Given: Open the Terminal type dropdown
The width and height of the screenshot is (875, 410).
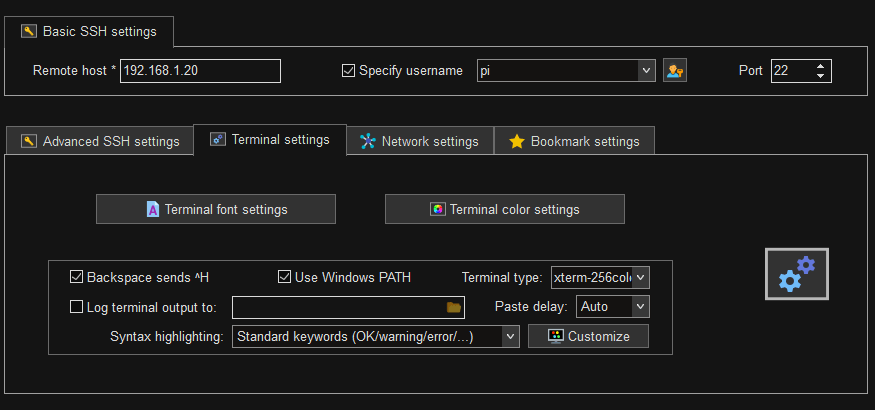Looking at the screenshot, I should [640, 277].
